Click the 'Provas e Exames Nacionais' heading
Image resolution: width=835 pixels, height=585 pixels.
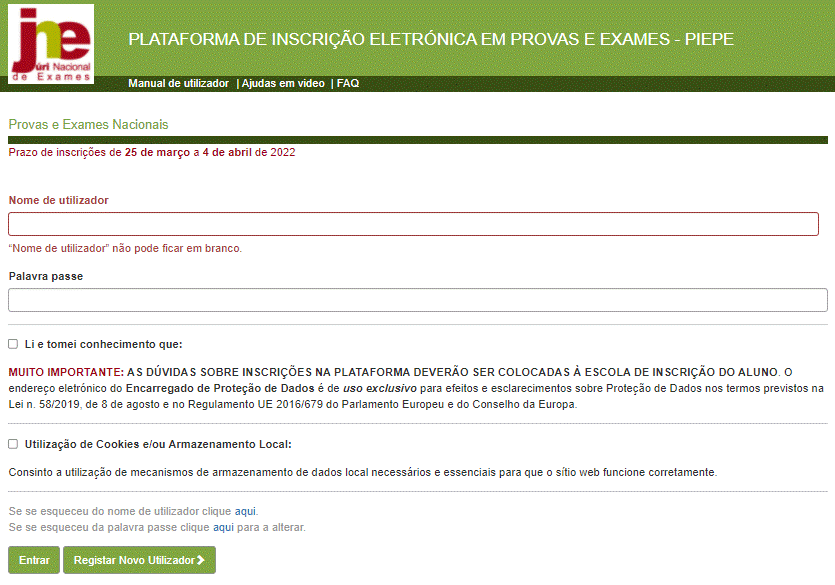coord(88,125)
